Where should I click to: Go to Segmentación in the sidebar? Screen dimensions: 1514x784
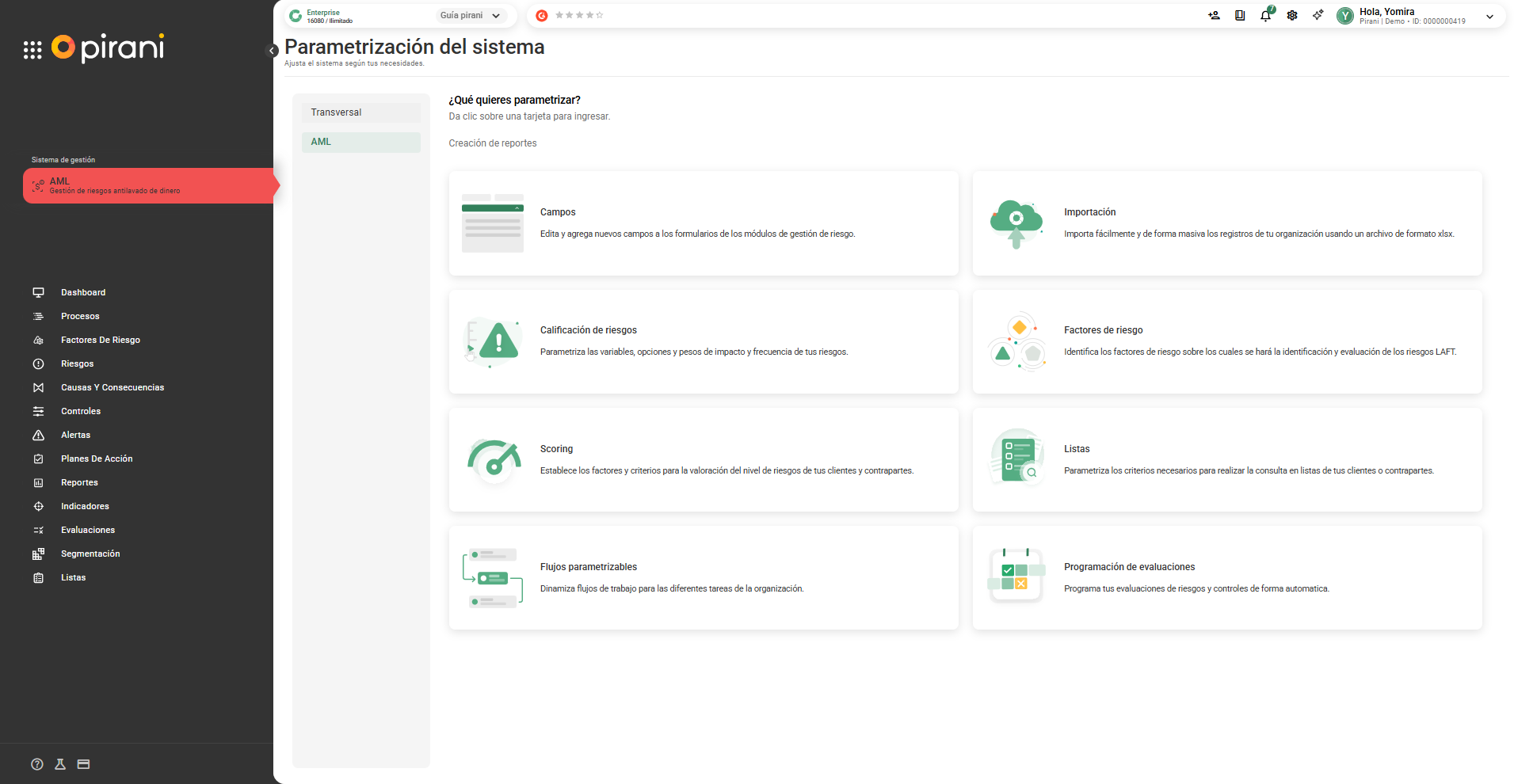pyautogui.click(x=90, y=554)
